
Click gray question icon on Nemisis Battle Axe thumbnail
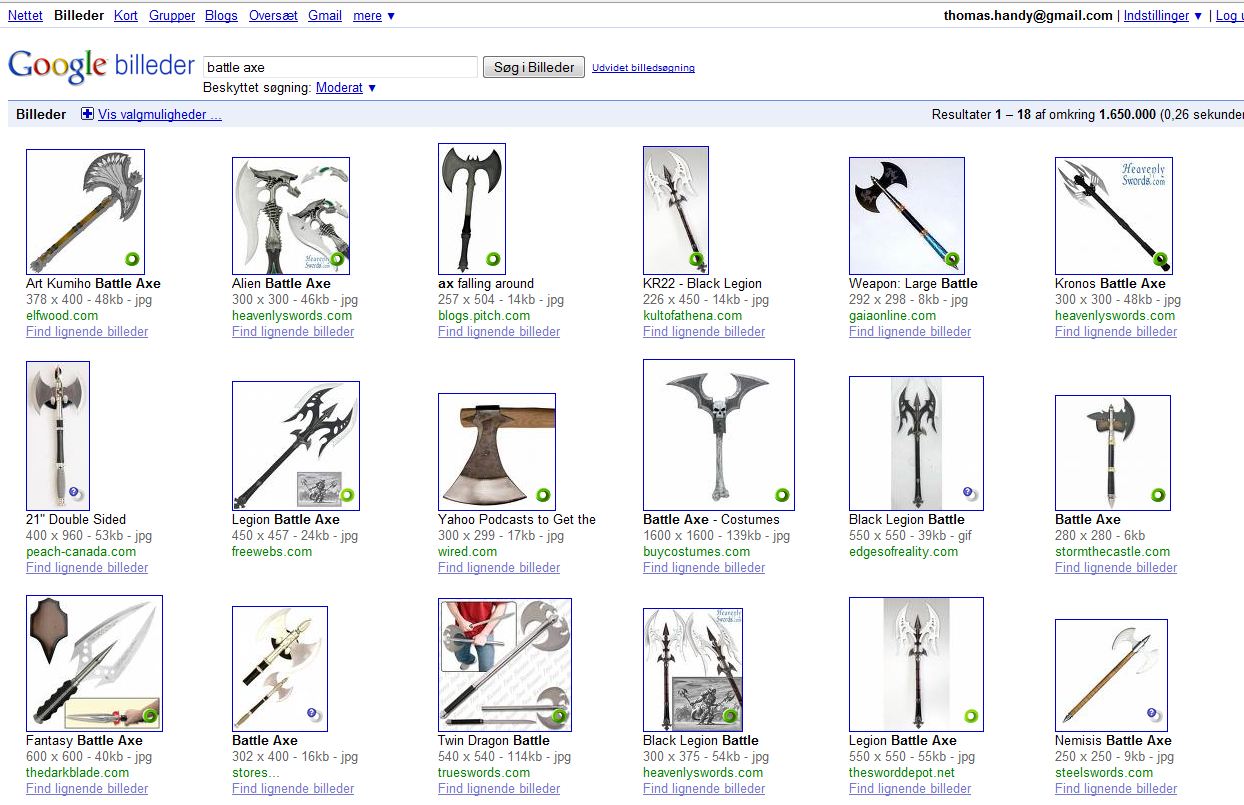[x=1154, y=715]
